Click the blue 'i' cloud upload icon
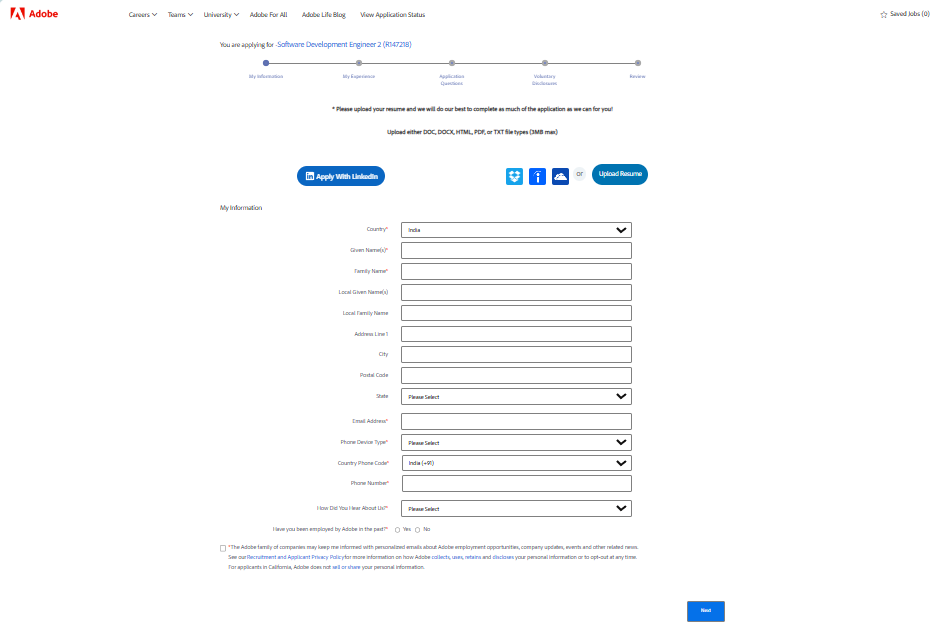Screen dimensions: 942x625 [x=537, y=177]
